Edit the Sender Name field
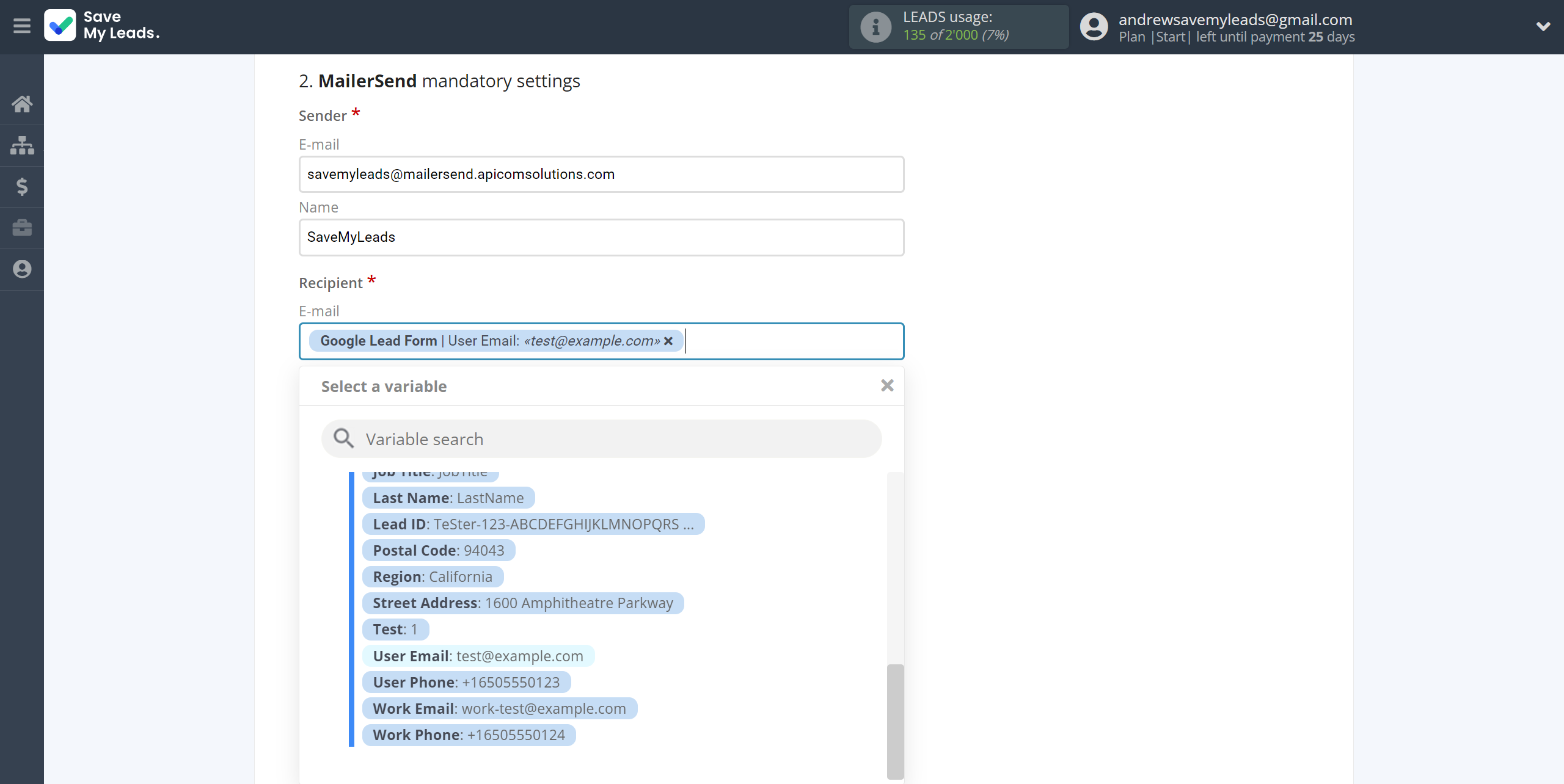This screenshot has height=784, width=1564. (x=601, y=237)
